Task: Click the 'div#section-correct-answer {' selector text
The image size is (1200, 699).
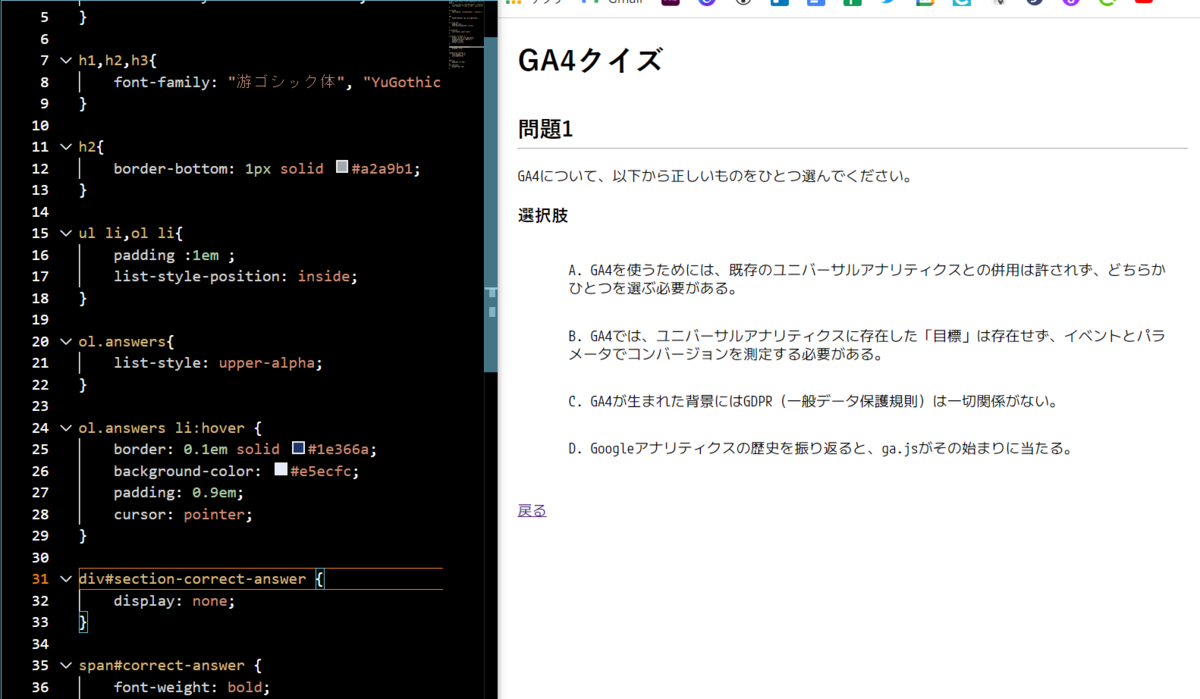Action: pos(201,578)
